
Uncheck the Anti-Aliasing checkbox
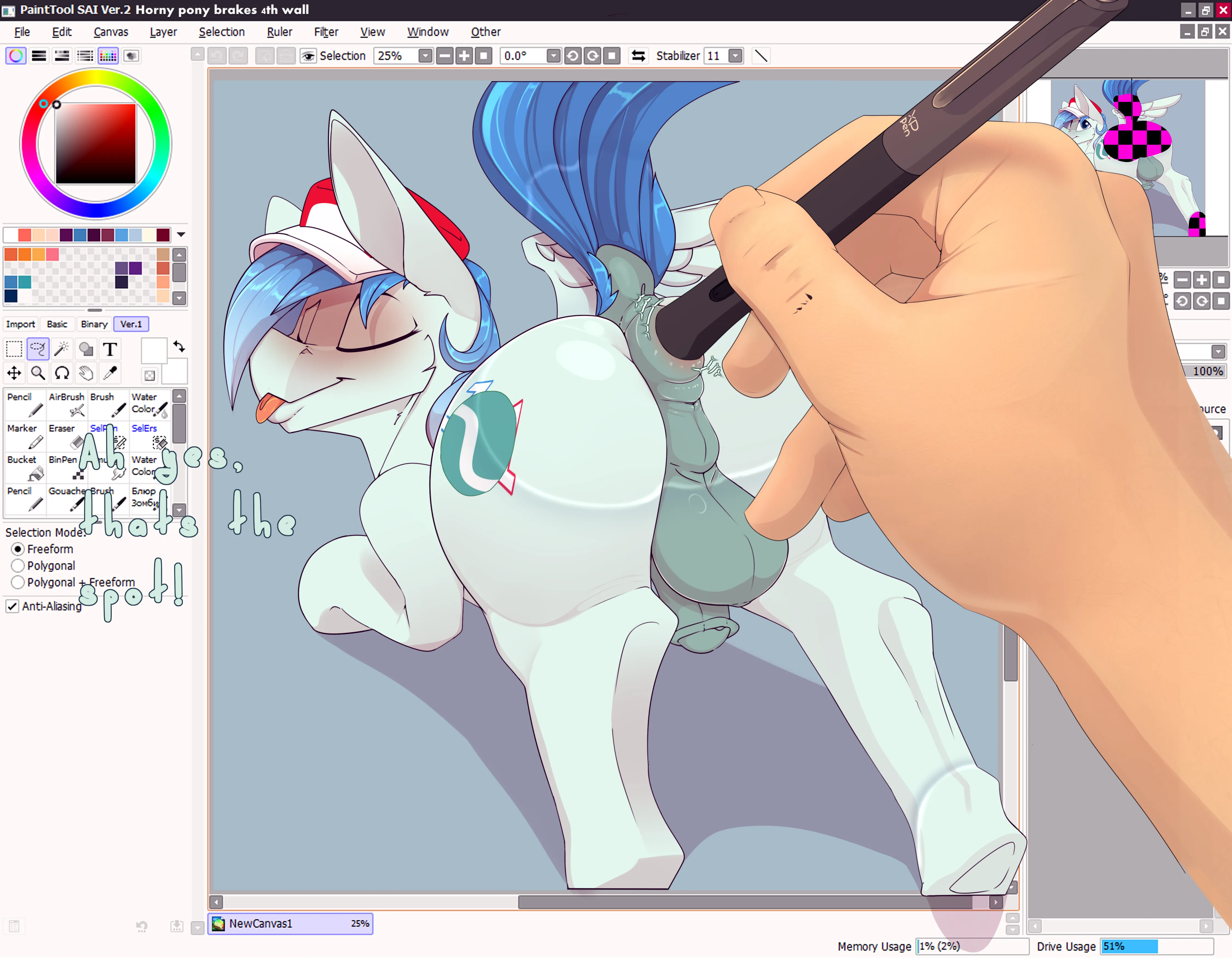point(12,606)
